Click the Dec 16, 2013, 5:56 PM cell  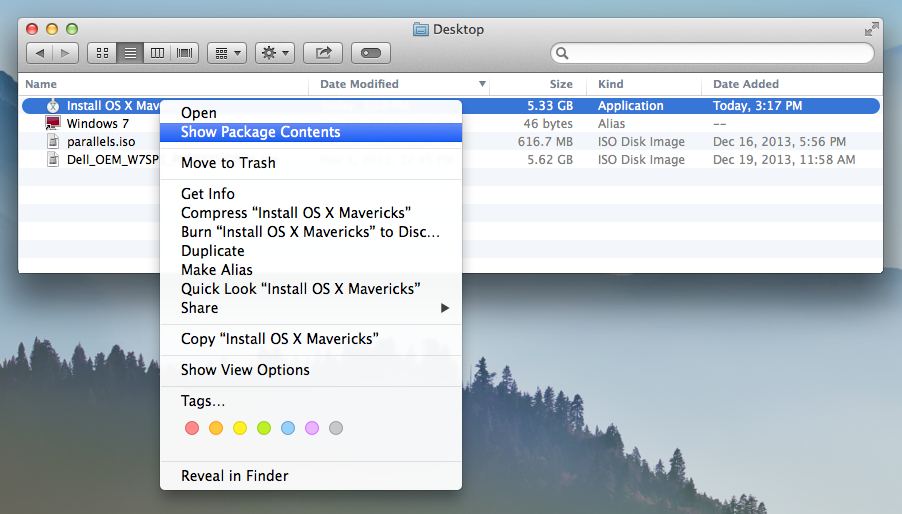[x=779, y=141]
